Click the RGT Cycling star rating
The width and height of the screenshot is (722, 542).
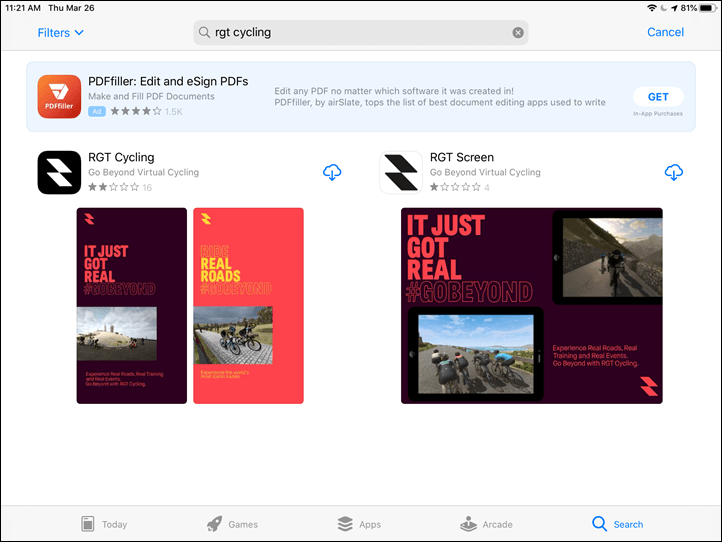[x=120, y=187]
